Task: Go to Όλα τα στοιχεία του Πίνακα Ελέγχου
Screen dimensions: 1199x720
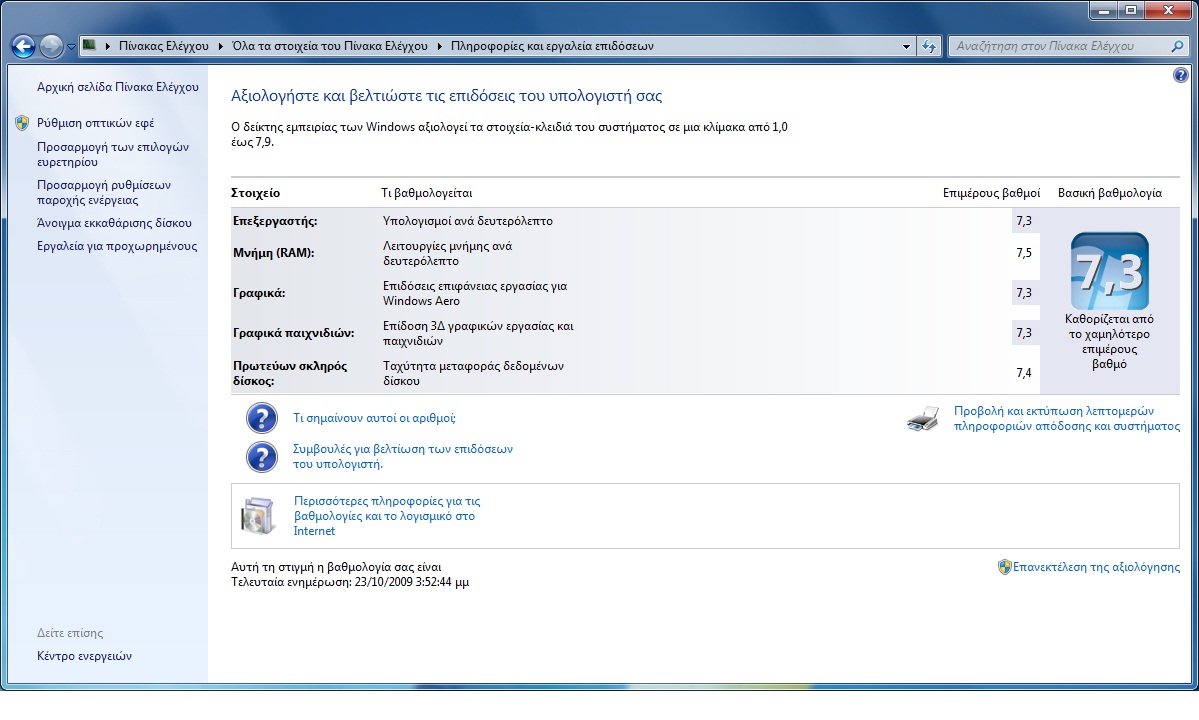Action: pyautogui.click(x=330, y=46)
